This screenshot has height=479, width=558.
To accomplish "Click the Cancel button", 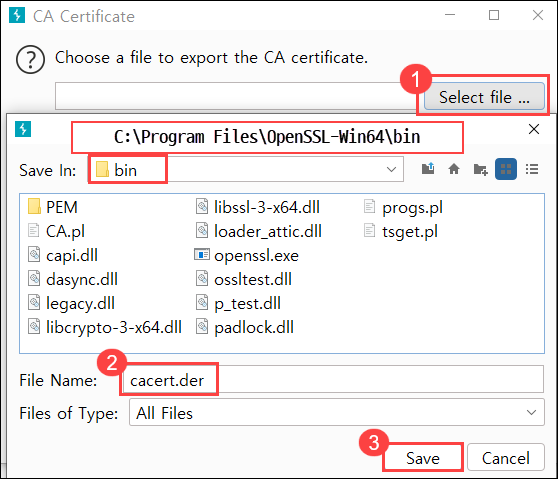I will 506,458.
